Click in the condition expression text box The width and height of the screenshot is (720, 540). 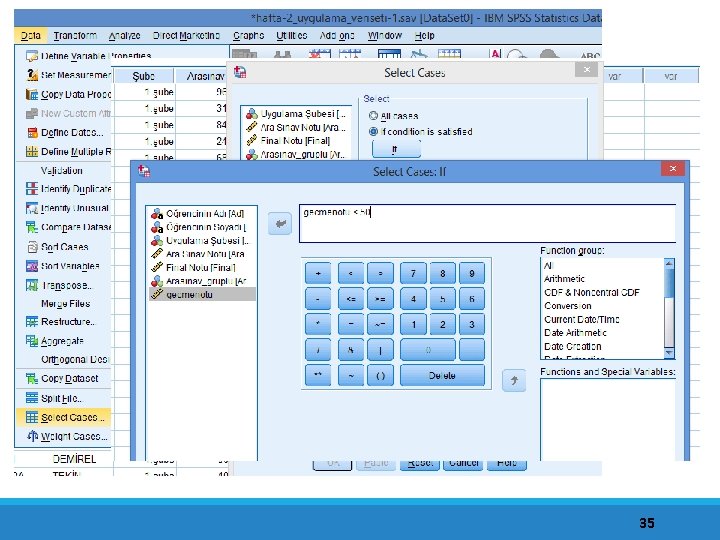pyautogui.click(x=487, y=224)
